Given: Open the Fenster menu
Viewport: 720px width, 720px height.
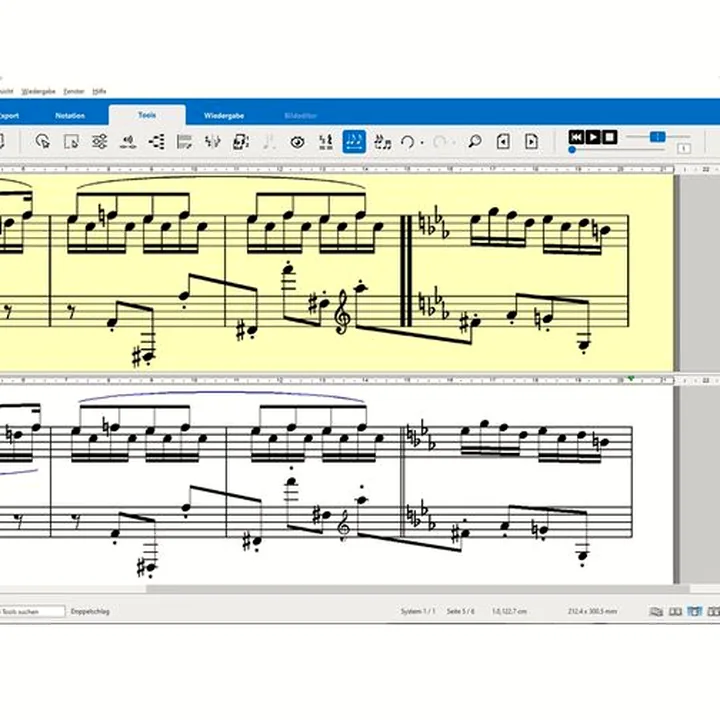Looking at the screenshot, I should click(x=74, y=91).
